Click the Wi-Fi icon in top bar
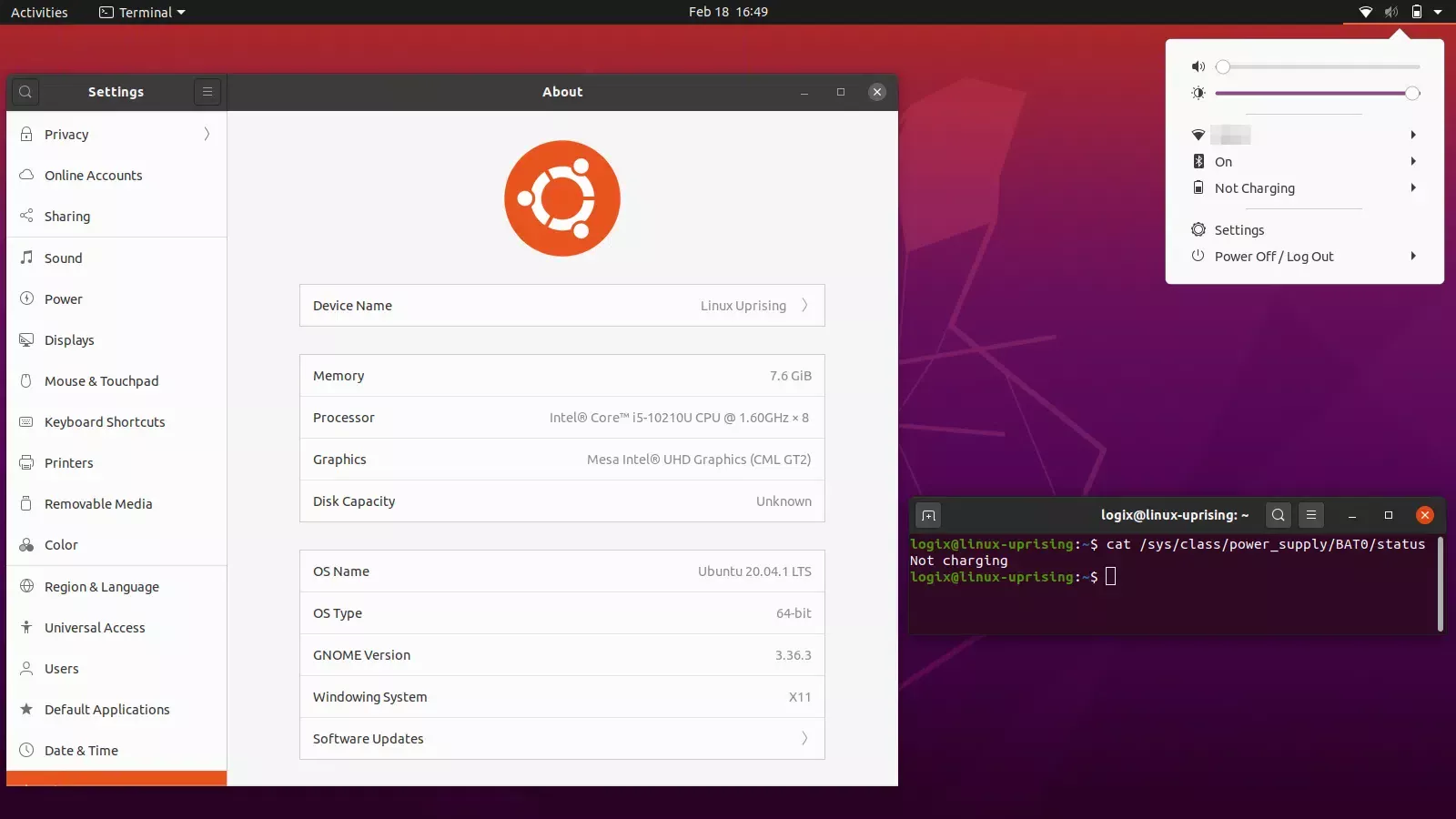Screen dimensions: 1456x819 (1366, 12)
